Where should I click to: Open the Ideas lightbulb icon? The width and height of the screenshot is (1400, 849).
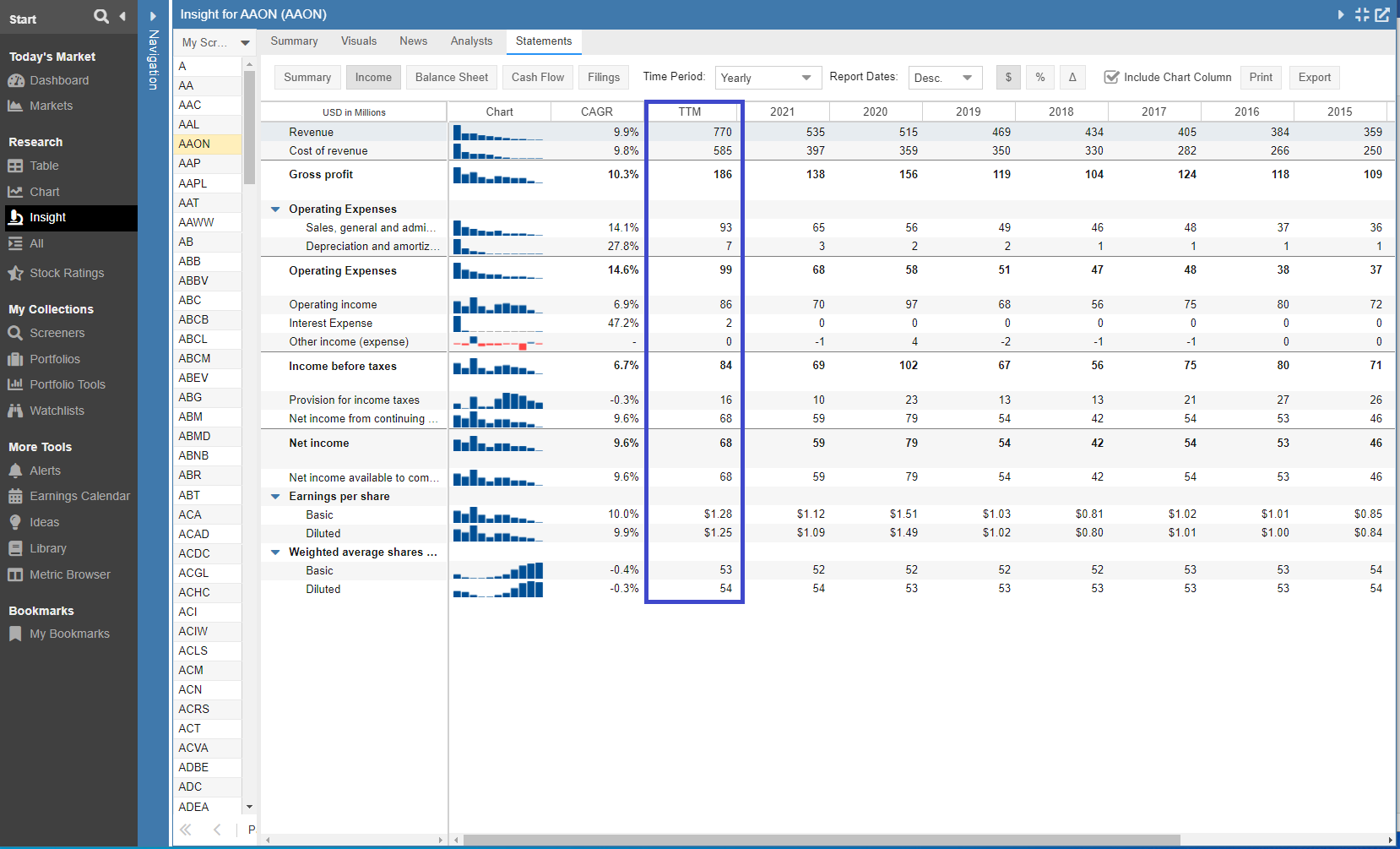[x=15, y=522]
